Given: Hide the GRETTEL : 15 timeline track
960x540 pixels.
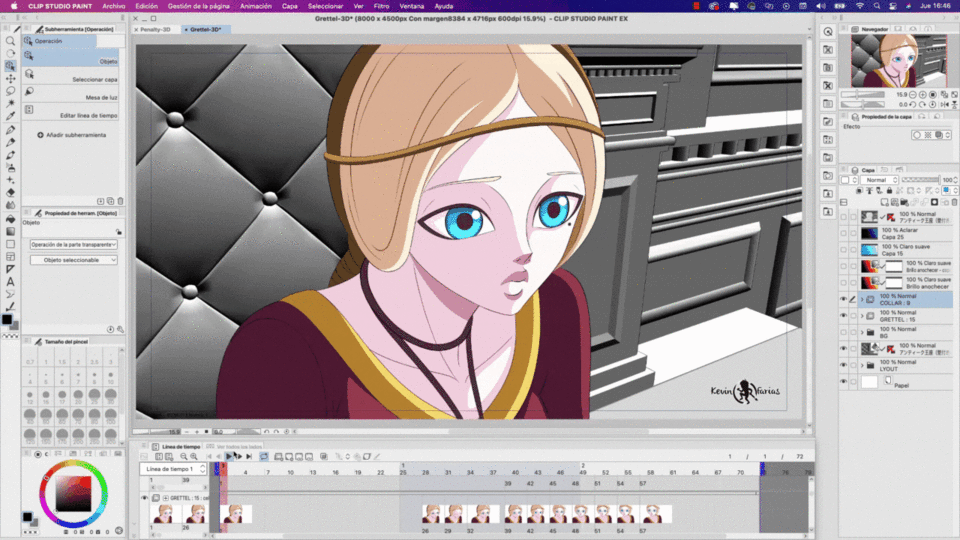Looking at the screenshot, I should (x=144, y=497).
